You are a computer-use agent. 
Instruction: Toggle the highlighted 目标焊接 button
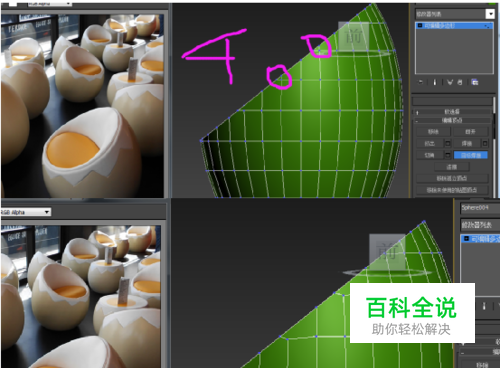point(471,155)
